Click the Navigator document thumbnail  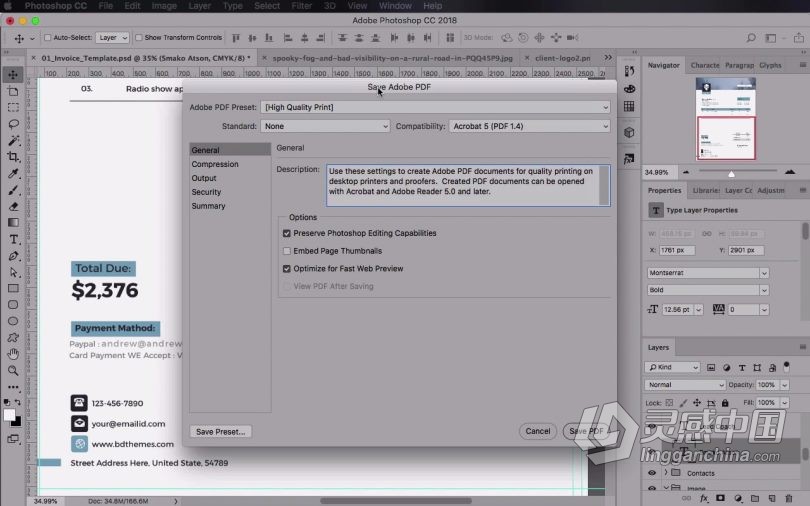725,119
